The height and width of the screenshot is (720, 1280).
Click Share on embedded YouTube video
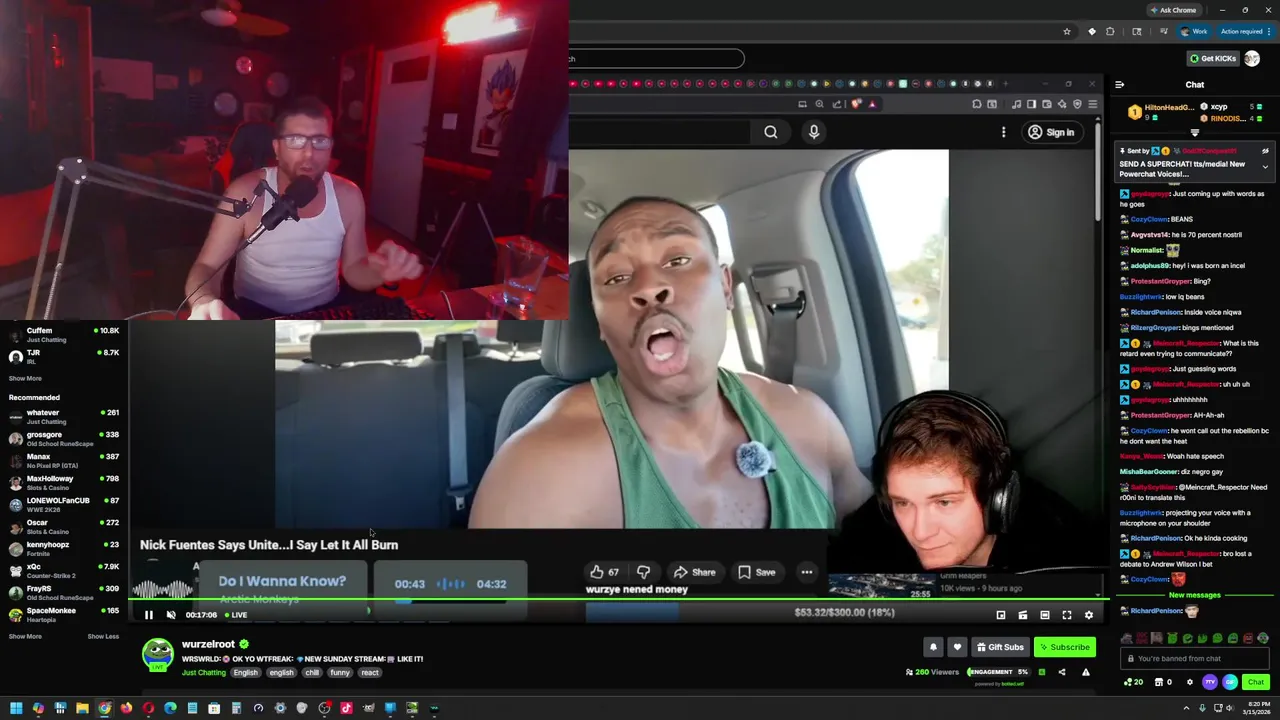pos(694,572)
